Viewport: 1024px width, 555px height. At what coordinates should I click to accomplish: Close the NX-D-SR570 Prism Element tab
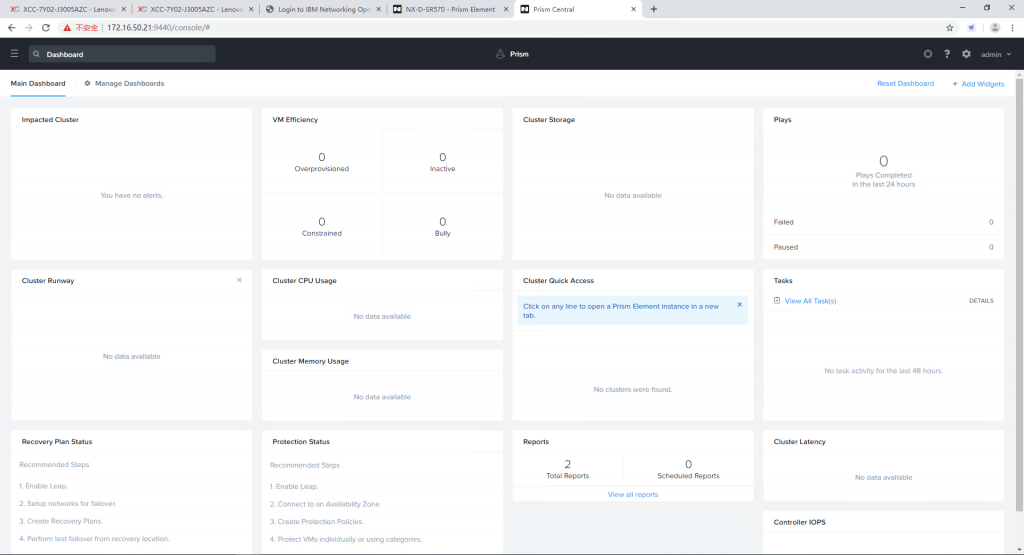click(x=506, y=9)
